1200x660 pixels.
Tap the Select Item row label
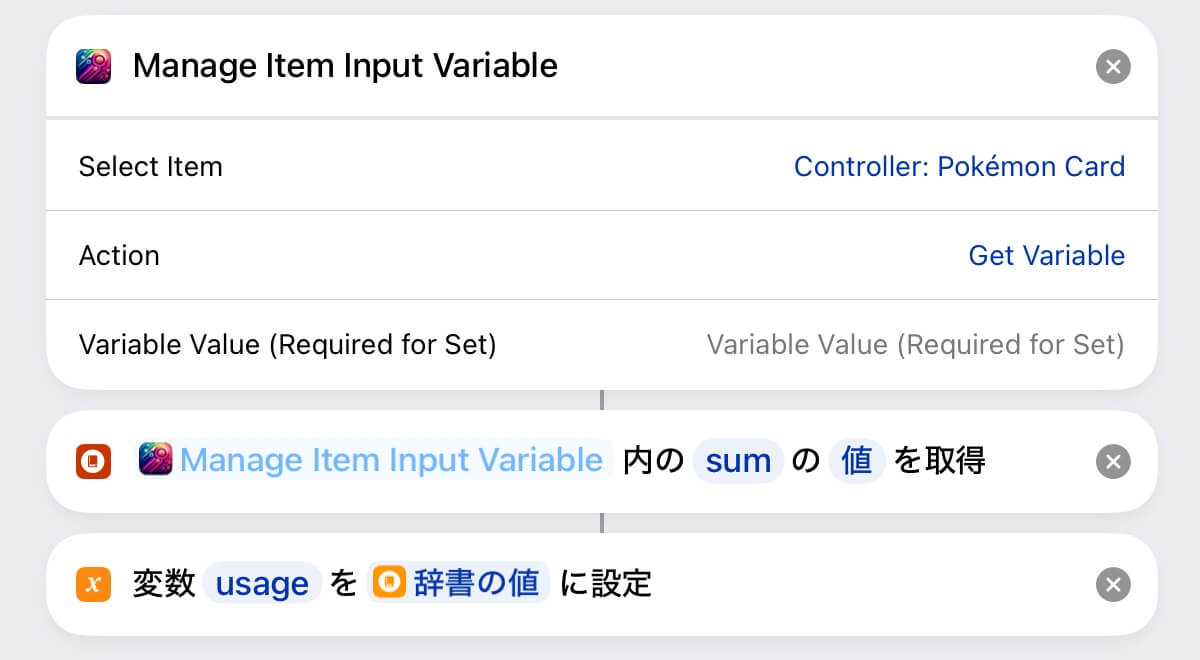click(x=150, y=166)
